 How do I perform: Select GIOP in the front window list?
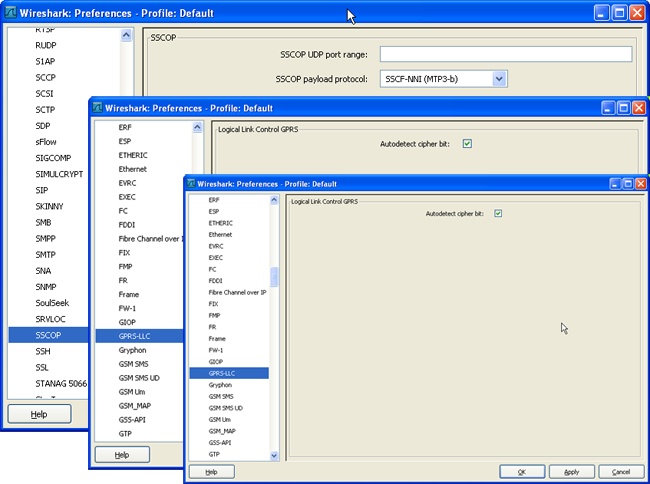click(216, 362)
